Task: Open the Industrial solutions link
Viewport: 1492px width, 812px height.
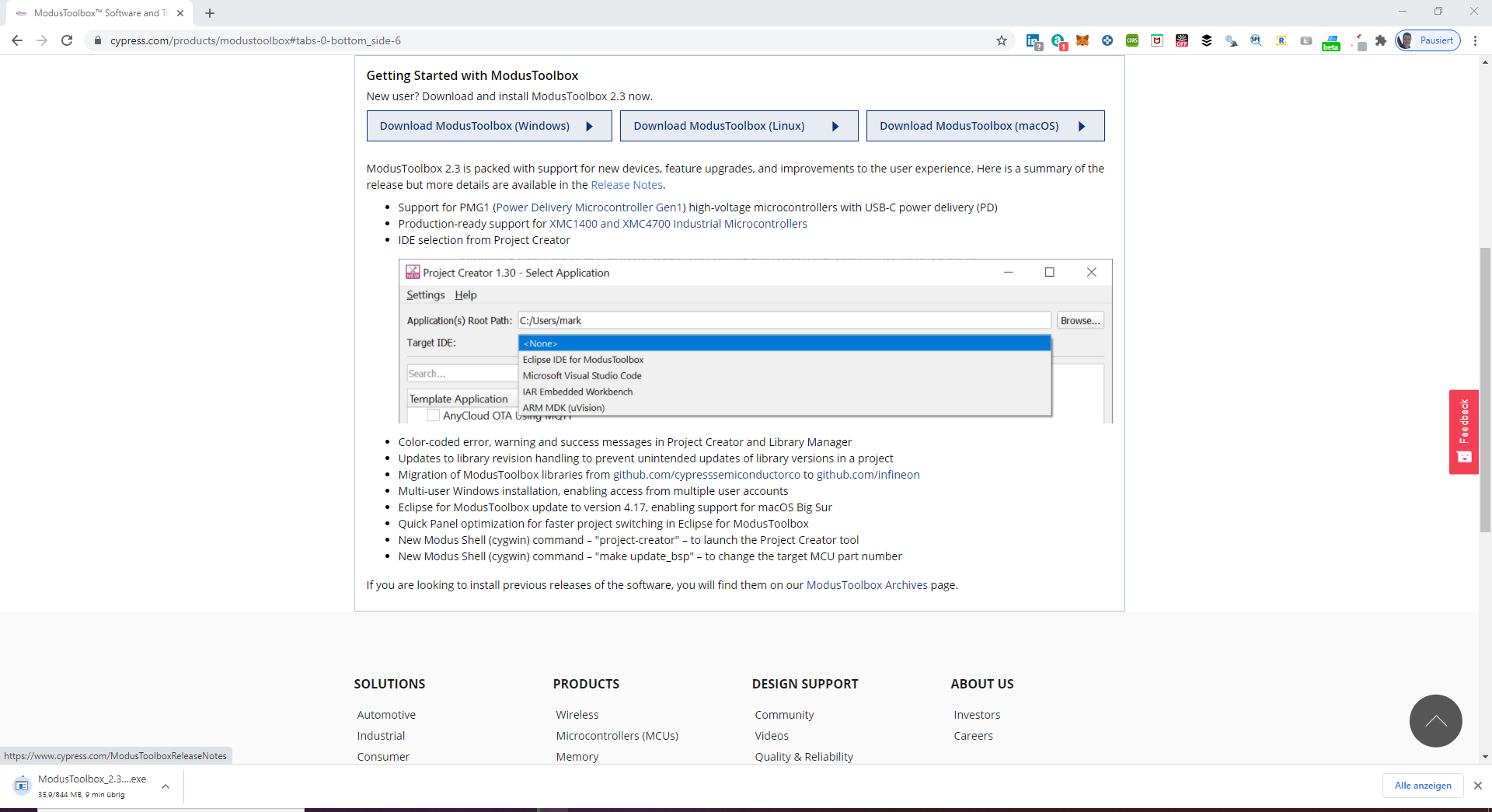Action: click(381, 736)
